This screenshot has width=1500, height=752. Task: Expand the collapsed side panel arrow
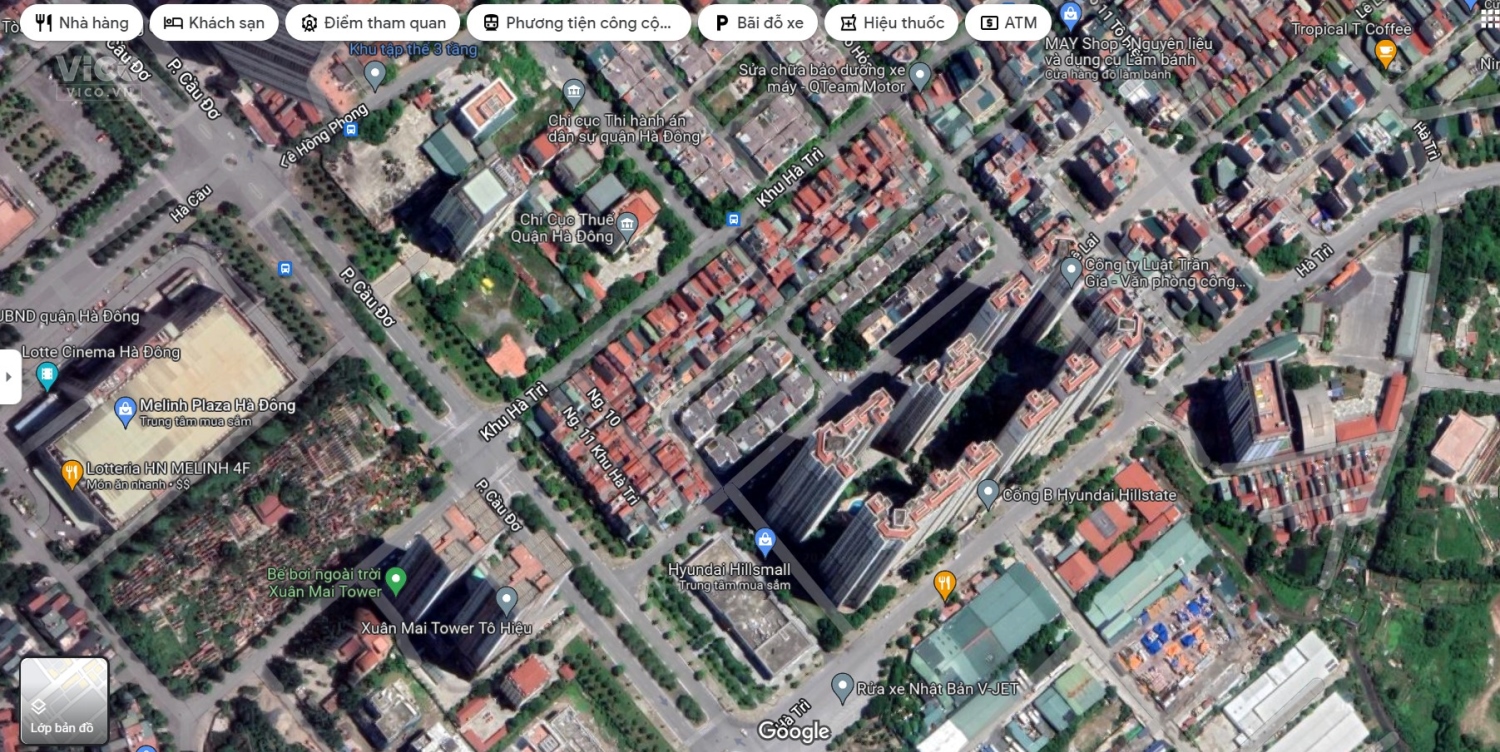pyautogui.click(x=9, y=376)
